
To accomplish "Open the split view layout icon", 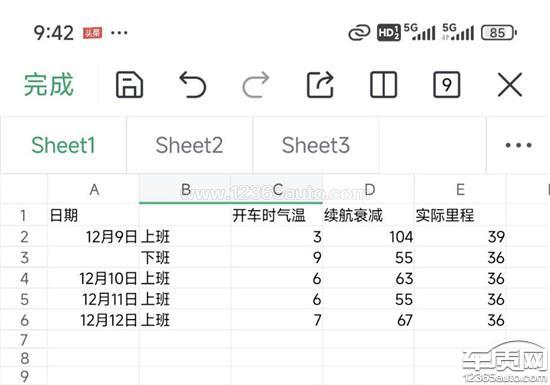I will [383, 85].
